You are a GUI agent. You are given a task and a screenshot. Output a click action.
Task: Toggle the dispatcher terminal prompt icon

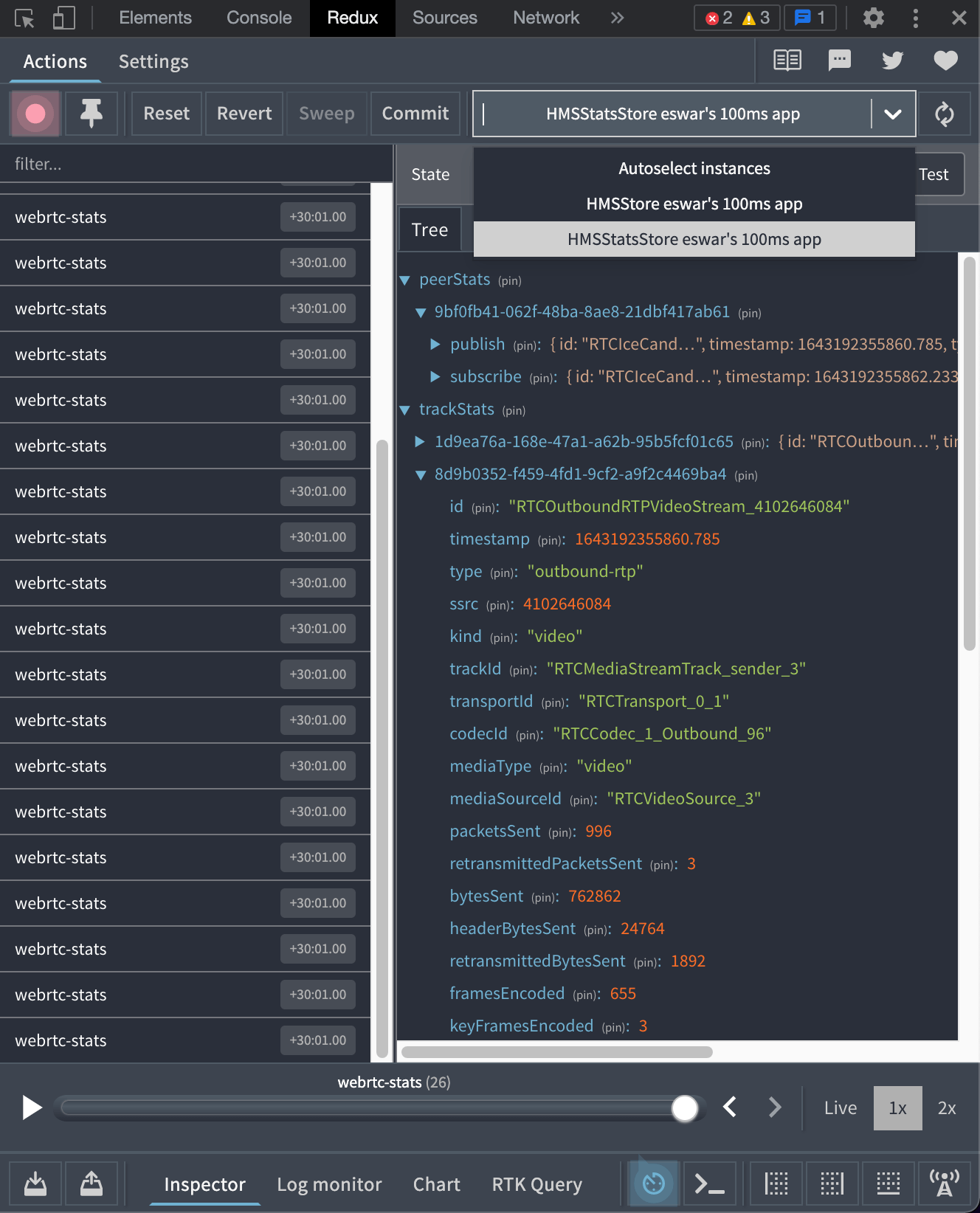pyautogui.click(x=709, y=1184)
